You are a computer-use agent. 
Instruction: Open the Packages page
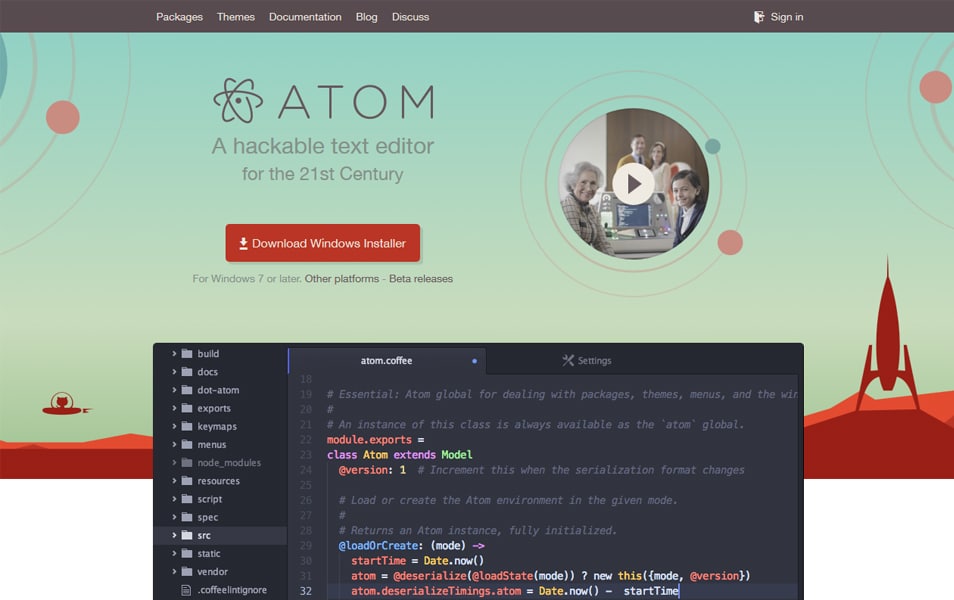(x=179, y=17)
